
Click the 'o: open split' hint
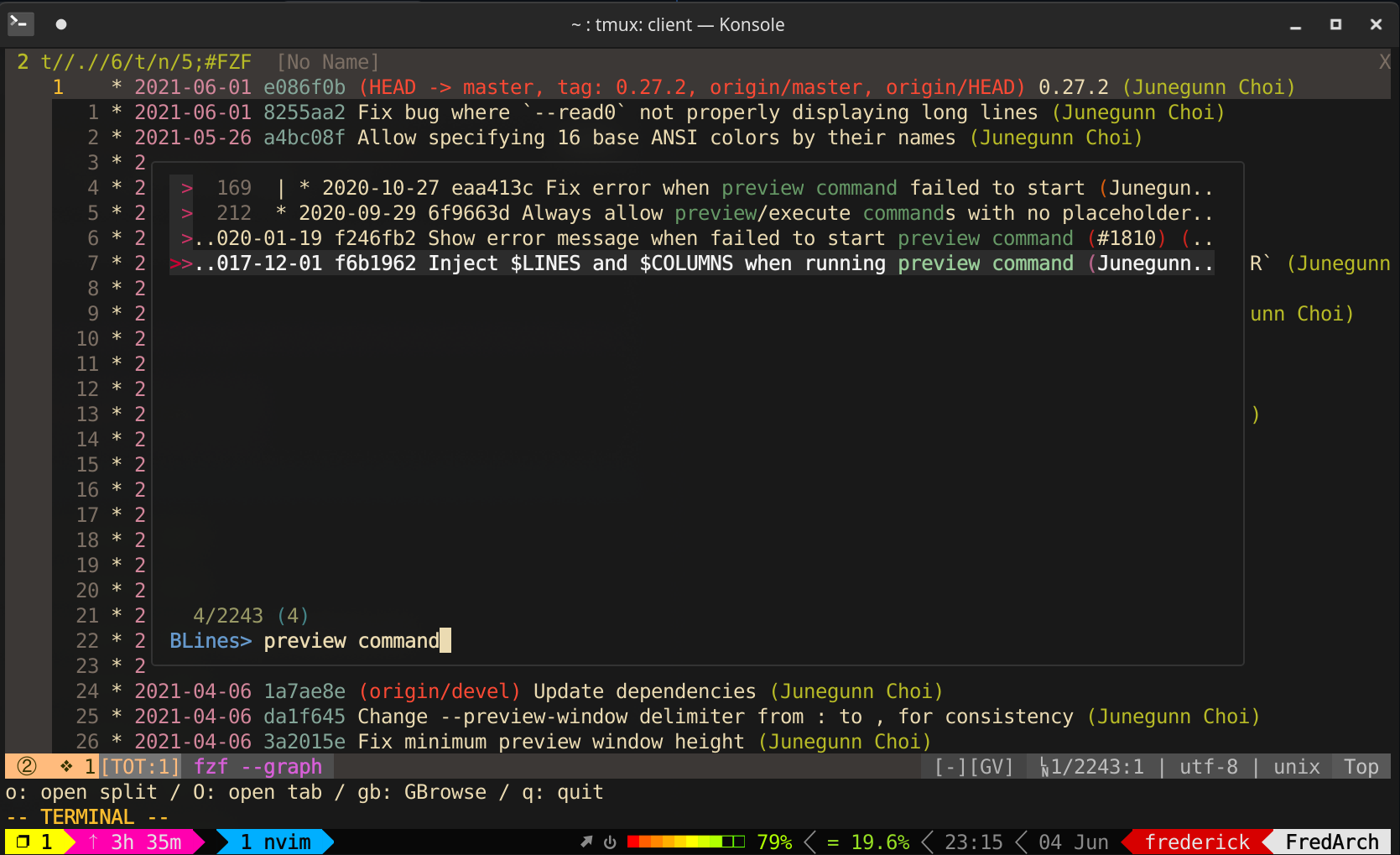click(81, 792)
